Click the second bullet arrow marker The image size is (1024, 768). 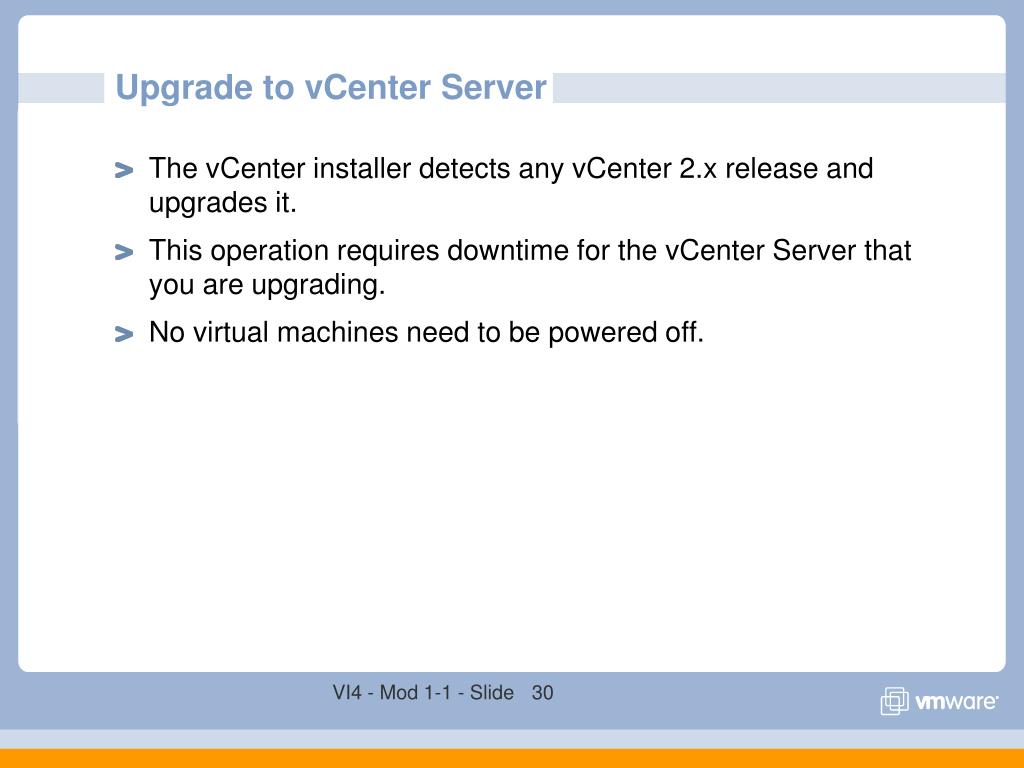click(x=123, y=252)
